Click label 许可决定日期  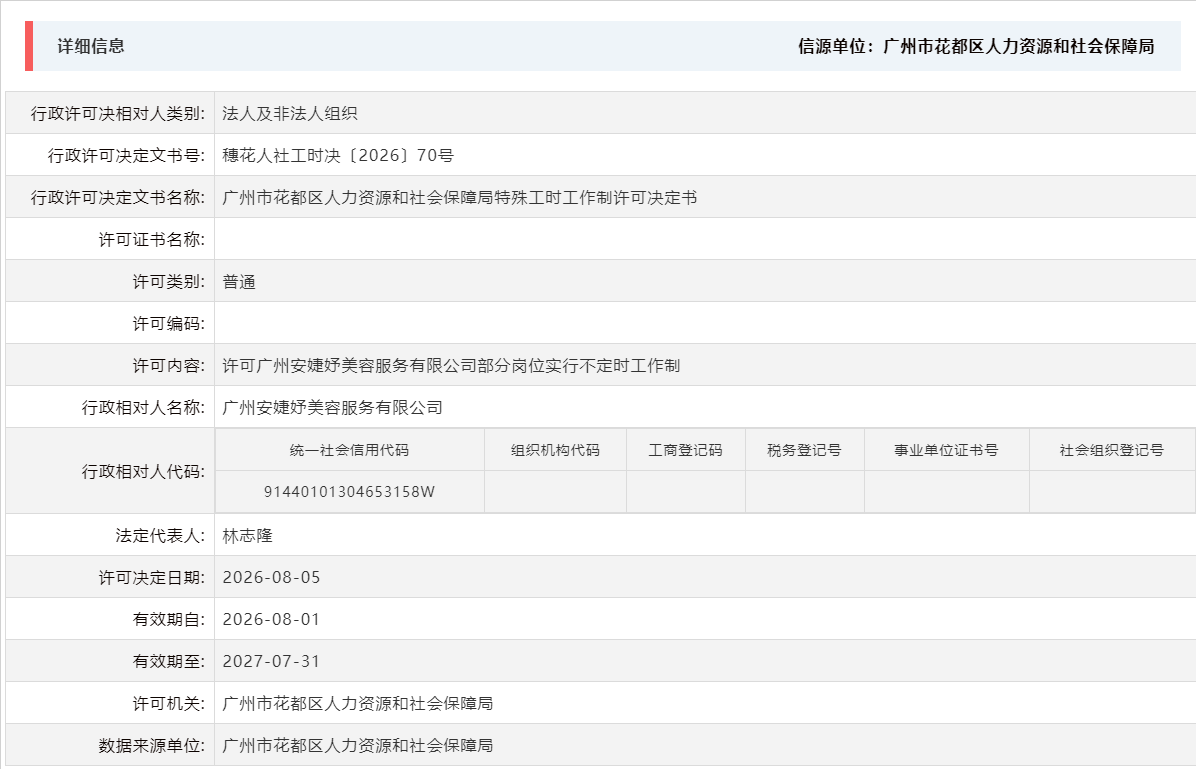pyautogui.click(x=152, y=578)
